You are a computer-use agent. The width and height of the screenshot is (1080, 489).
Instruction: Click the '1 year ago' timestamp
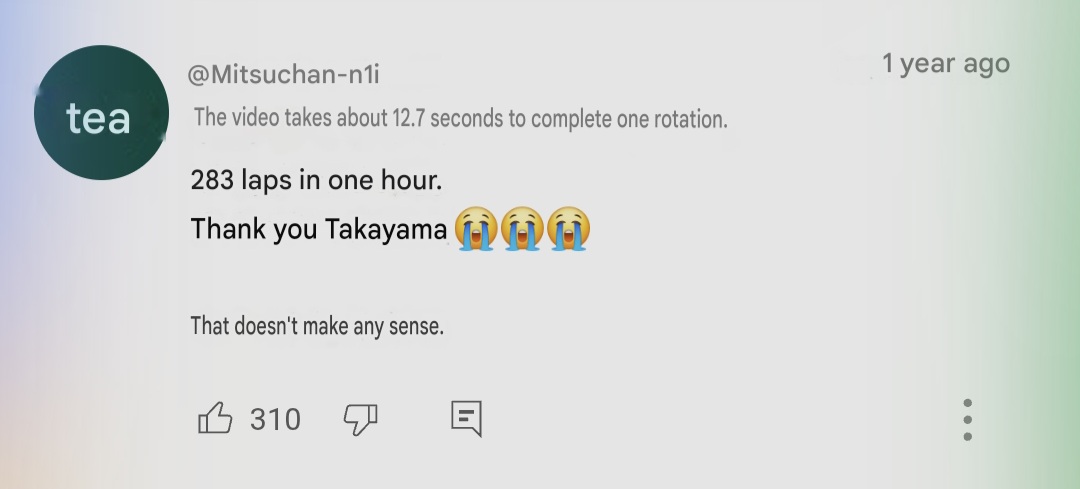[946, 63]
